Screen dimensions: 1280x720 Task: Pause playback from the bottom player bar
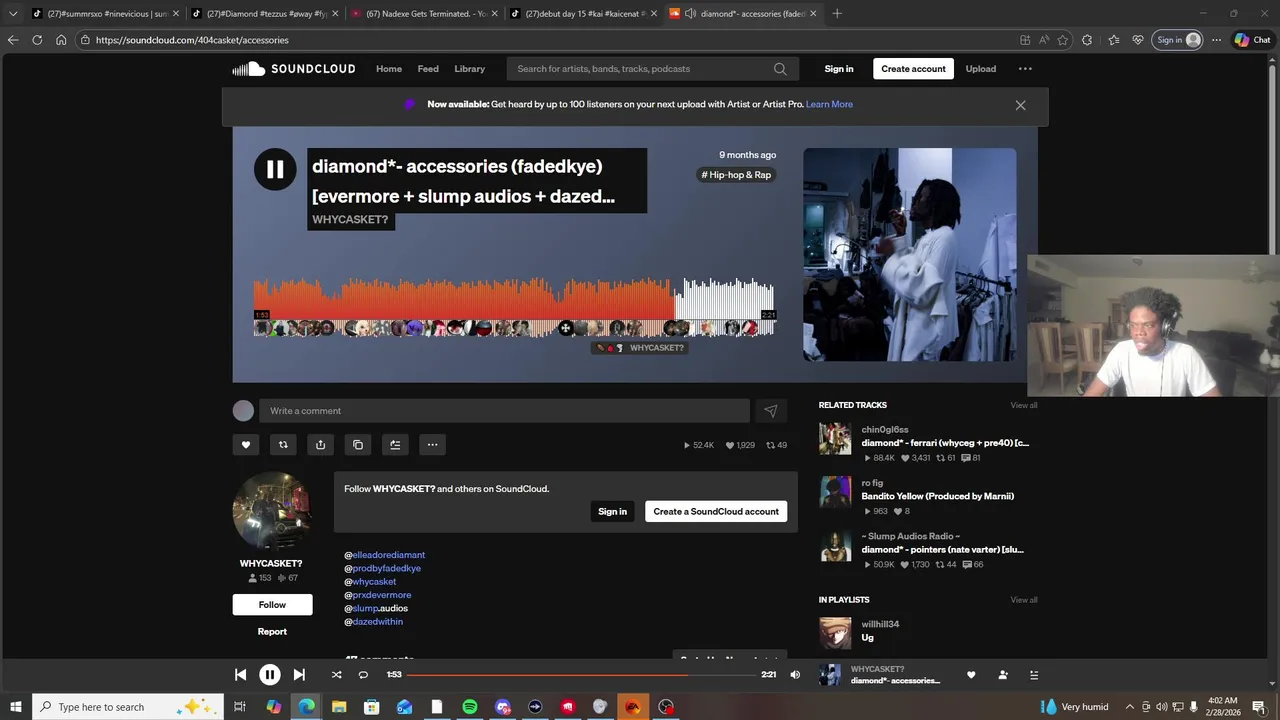tap(270, 675)
